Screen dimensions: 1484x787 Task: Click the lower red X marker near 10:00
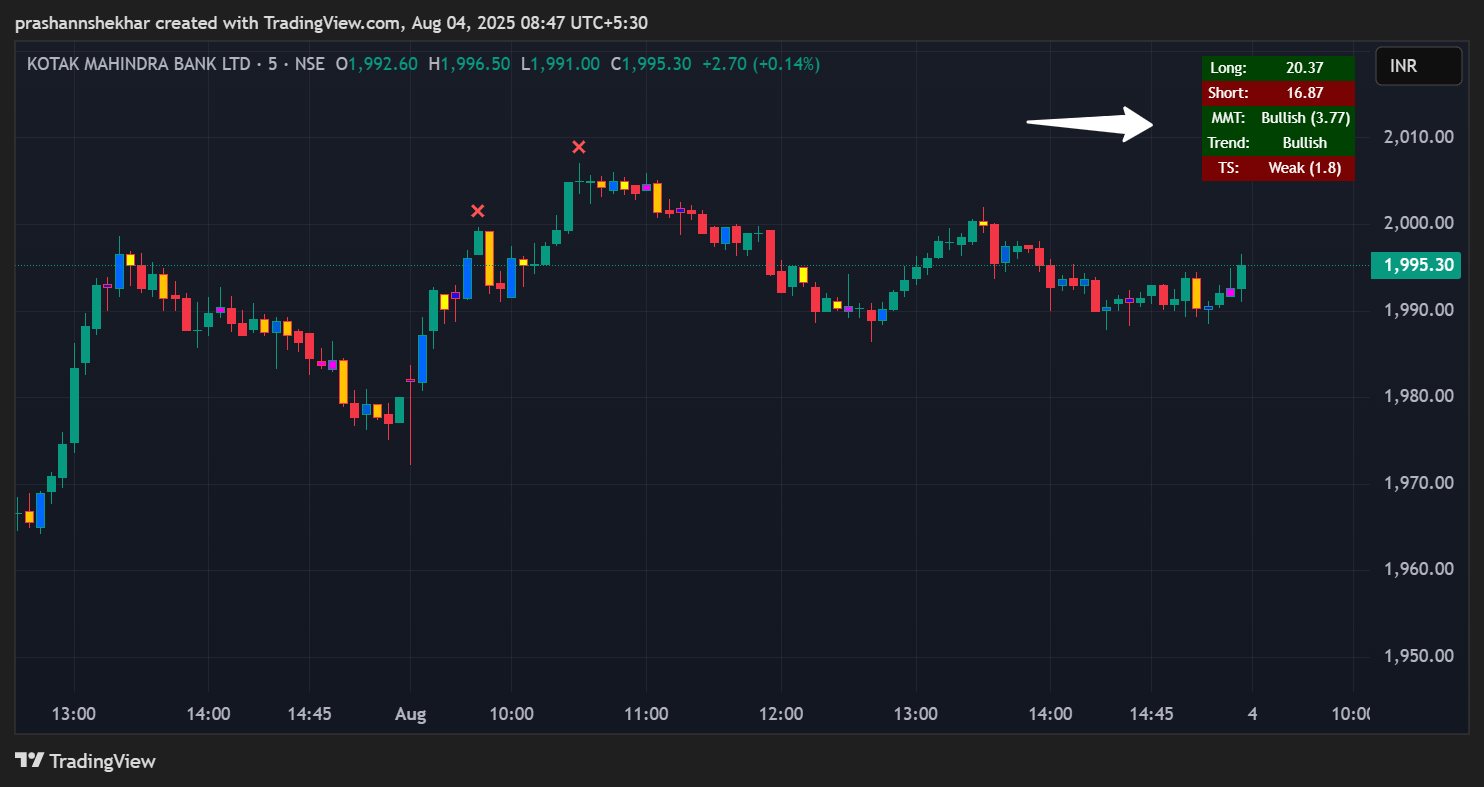tap(478, 210)
